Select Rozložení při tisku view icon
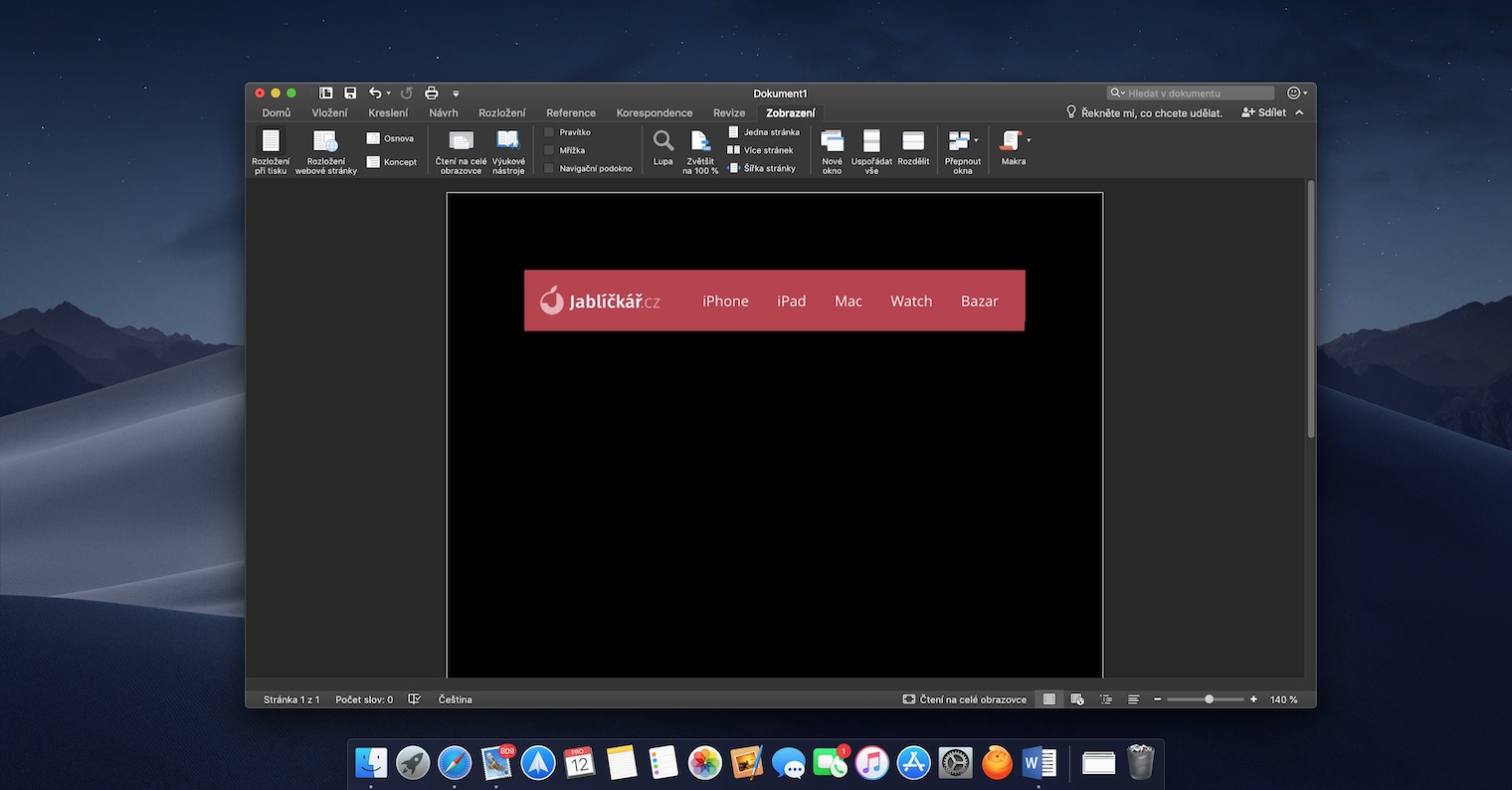The width and height of the screenshot is (1512, 790). pos(271,141)
